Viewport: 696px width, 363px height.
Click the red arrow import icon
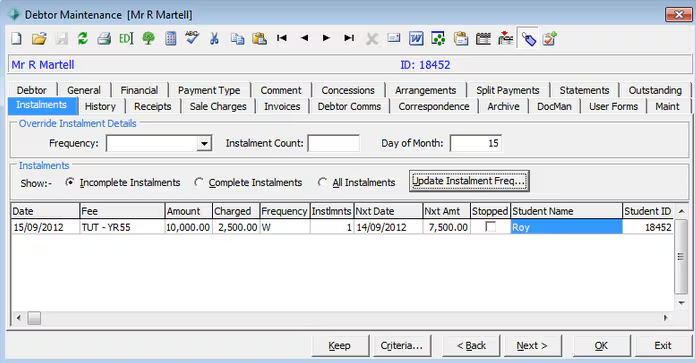click(505, 39)
